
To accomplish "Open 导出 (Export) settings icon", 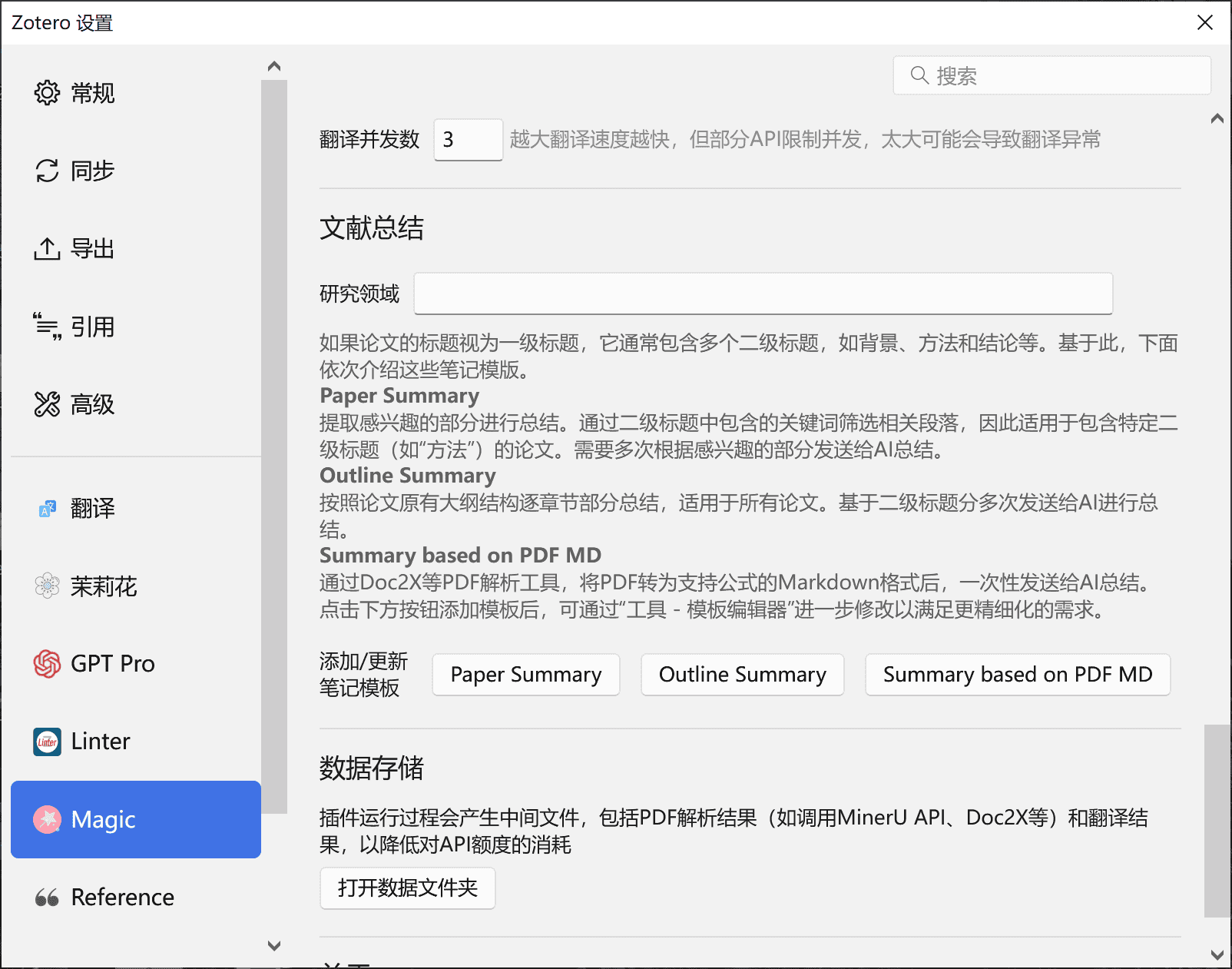I will [x=48, y=247].
